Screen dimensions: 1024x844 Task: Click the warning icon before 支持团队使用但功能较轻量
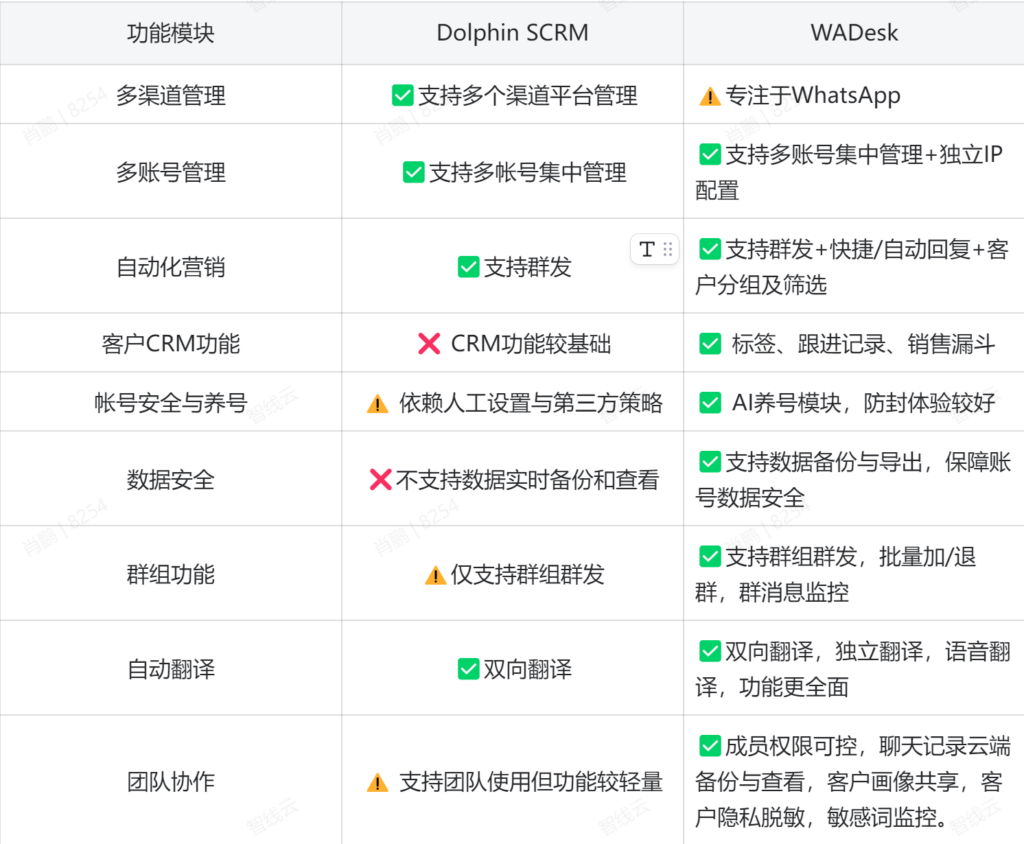(378, 782)
